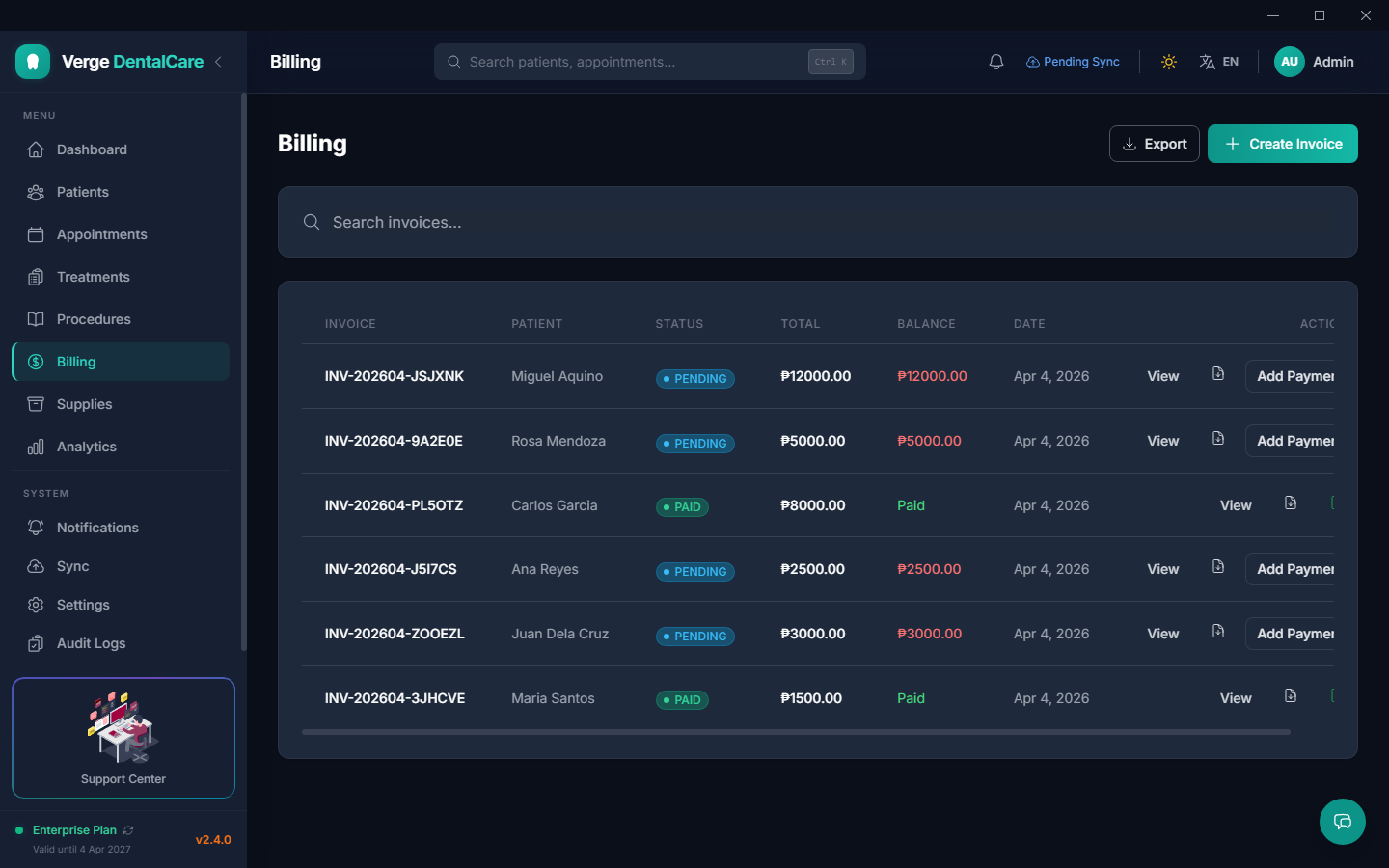Screen dimensions: 1389x868
Task: Download PDF for Miguel Aquino invoice
Action: 1218,374
